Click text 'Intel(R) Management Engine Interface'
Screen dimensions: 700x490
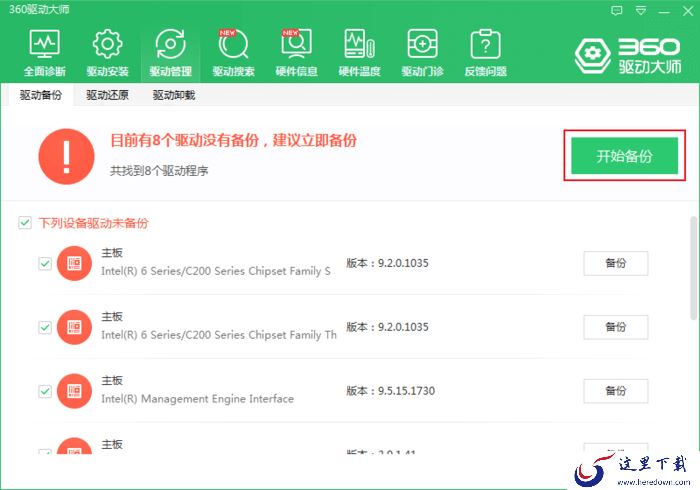[x=197, y=399]
